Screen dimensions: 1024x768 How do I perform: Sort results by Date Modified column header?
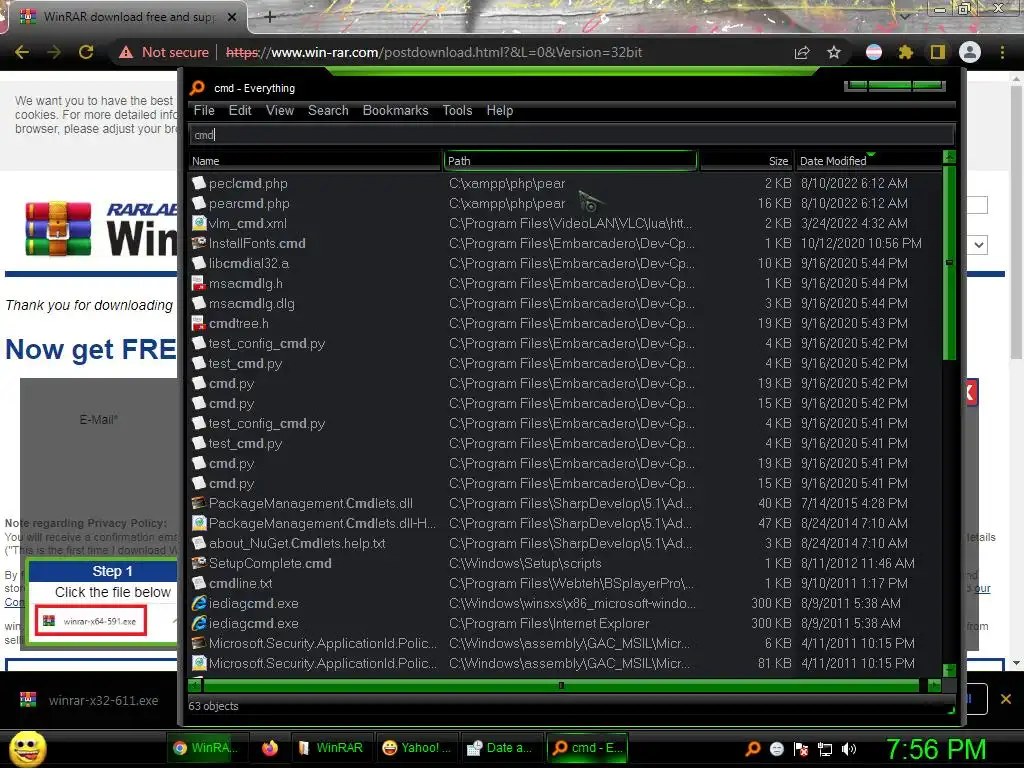(867, 161)
